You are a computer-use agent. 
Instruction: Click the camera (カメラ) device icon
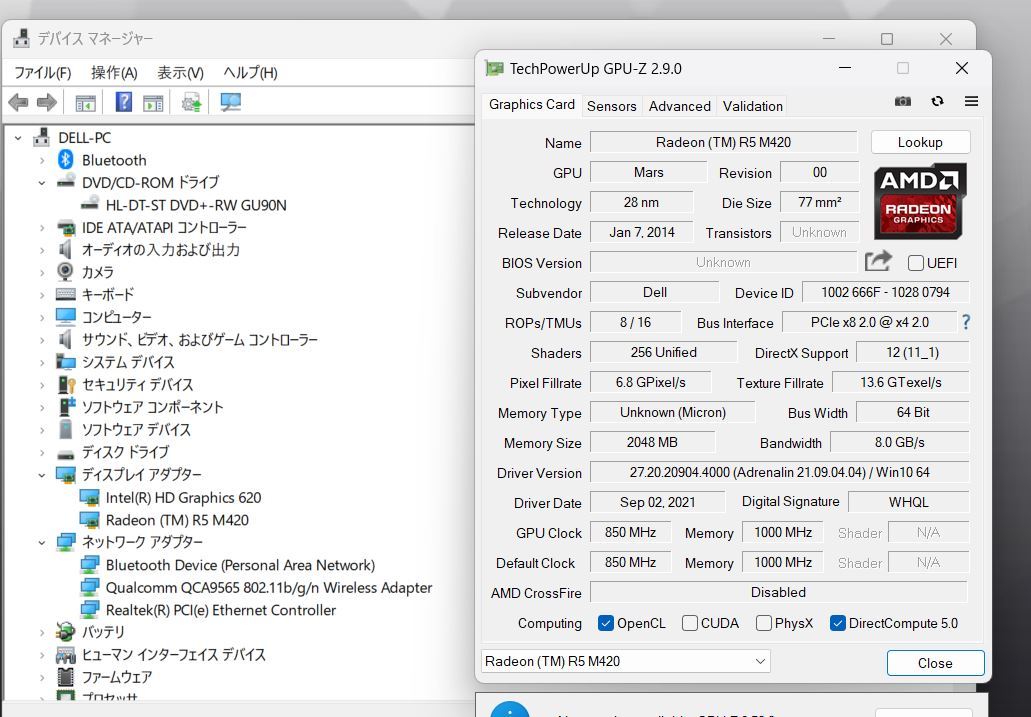[65, 271]
